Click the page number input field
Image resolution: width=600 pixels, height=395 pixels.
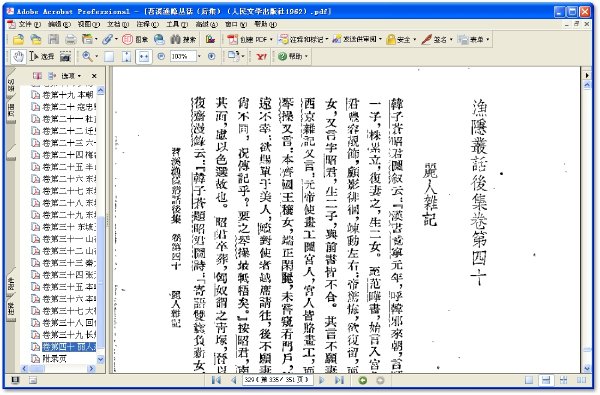[x=278, y=380]
